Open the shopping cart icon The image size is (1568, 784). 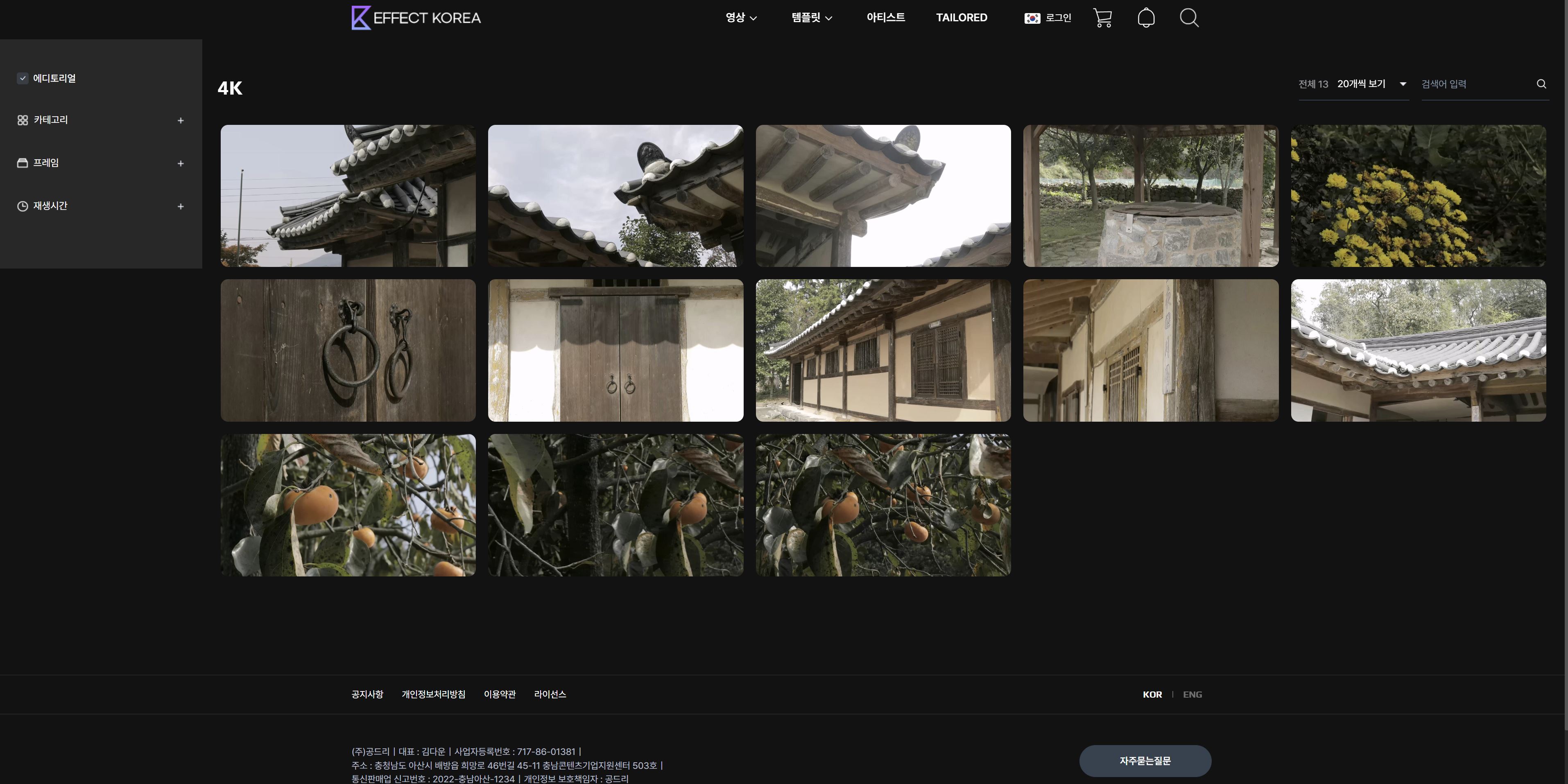pyautogui.click(x=1102, y=18)
